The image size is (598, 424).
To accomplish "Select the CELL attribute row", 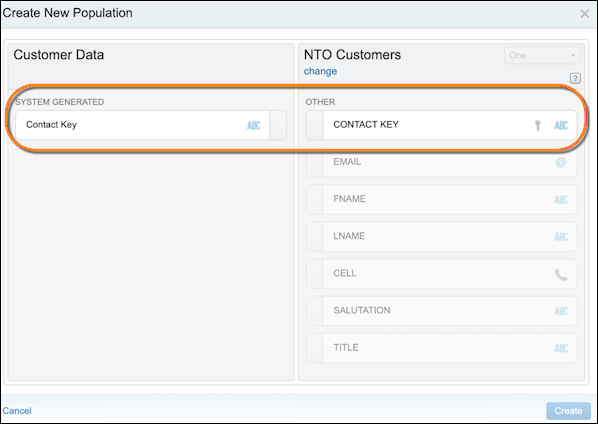I will point(441,274).
